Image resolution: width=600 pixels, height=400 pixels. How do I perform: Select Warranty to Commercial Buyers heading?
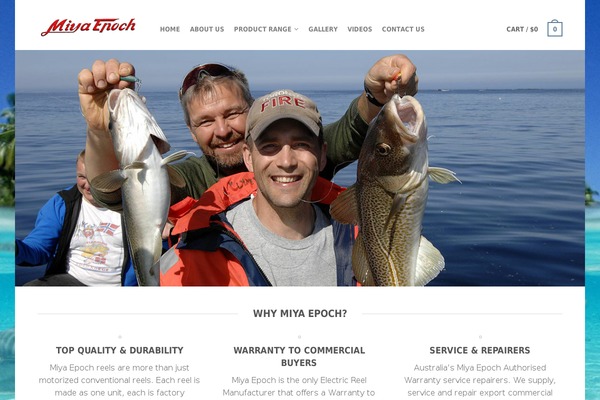299,356
